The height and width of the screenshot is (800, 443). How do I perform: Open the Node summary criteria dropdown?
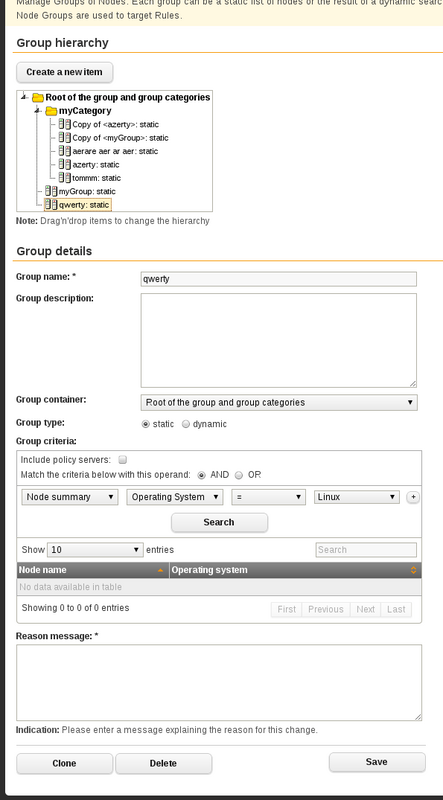tap(70, 497)
